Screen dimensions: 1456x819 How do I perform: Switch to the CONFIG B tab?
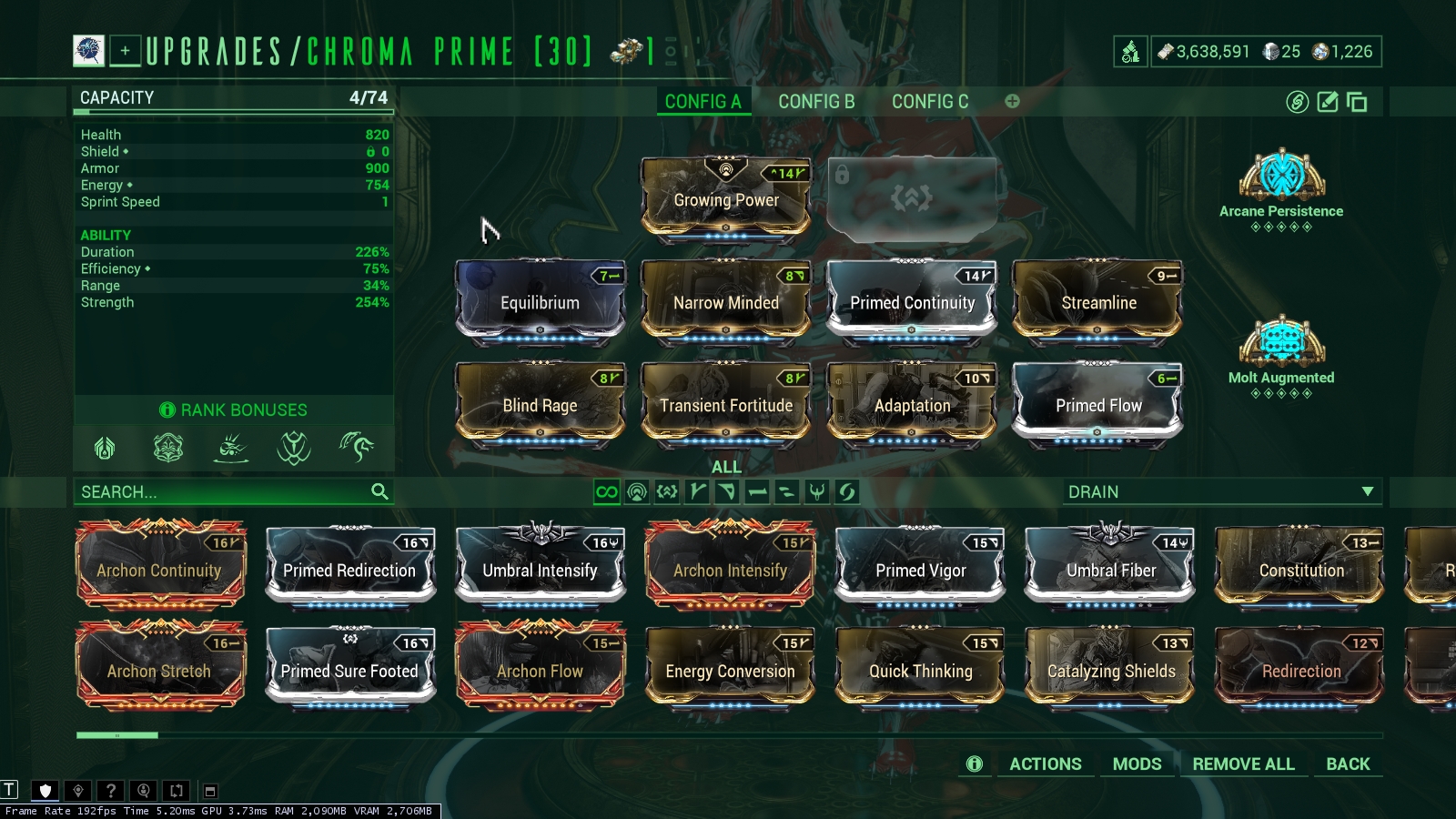[816, 102]
